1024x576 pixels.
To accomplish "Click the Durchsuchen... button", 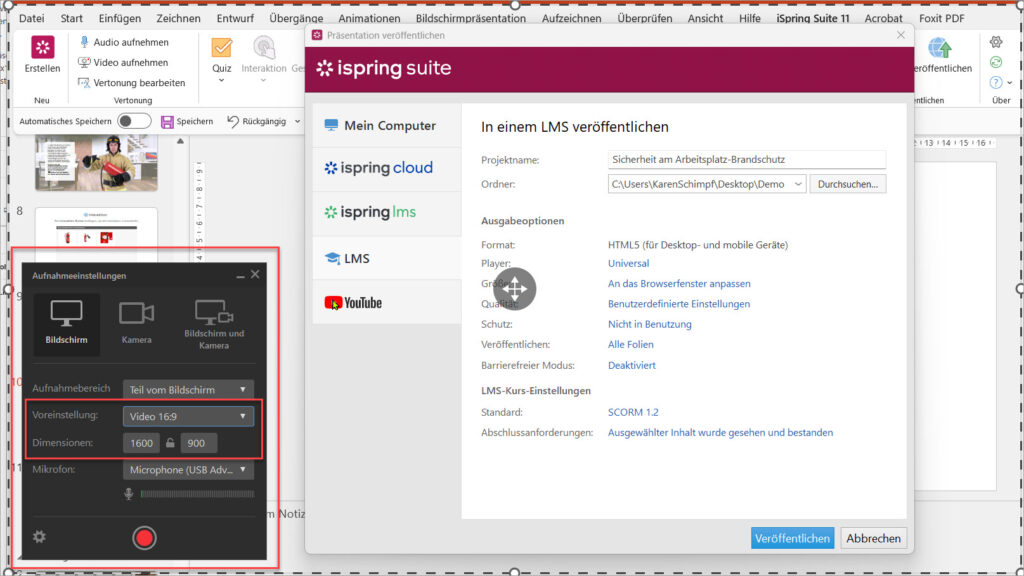I will point(848,184).
